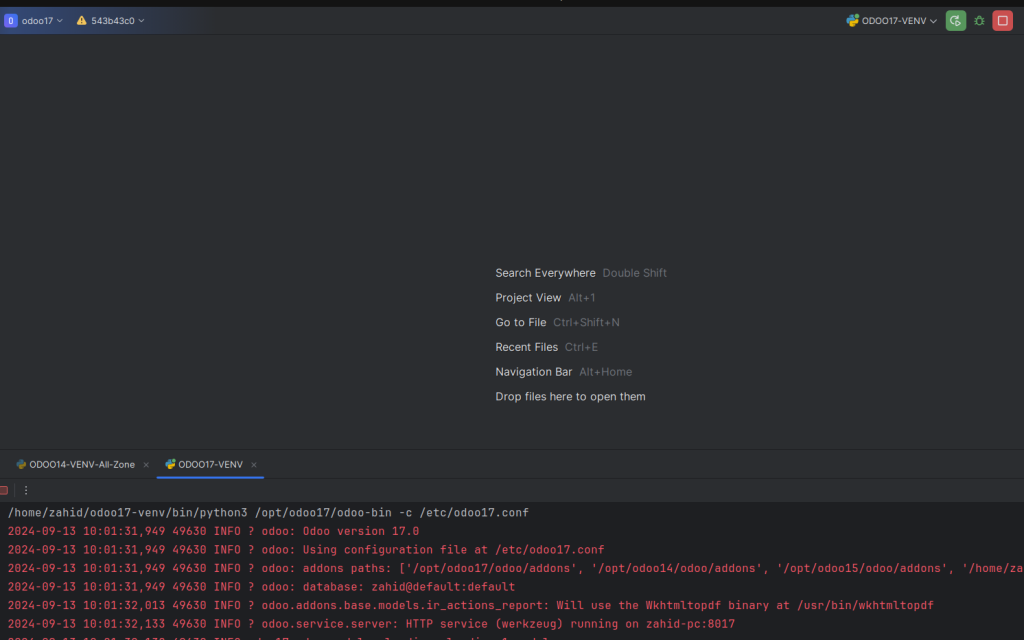Click the python3 odoo-bin command line in console

point(268,513)
